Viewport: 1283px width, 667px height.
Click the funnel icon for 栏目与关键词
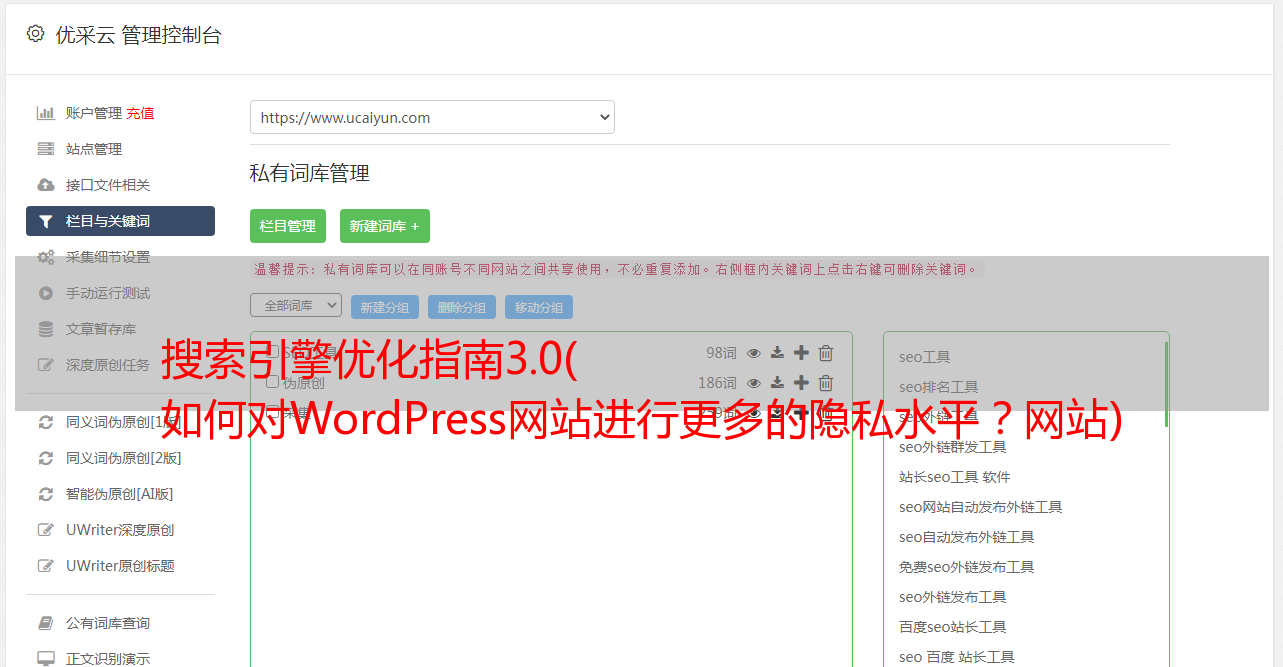coord(46,221)
